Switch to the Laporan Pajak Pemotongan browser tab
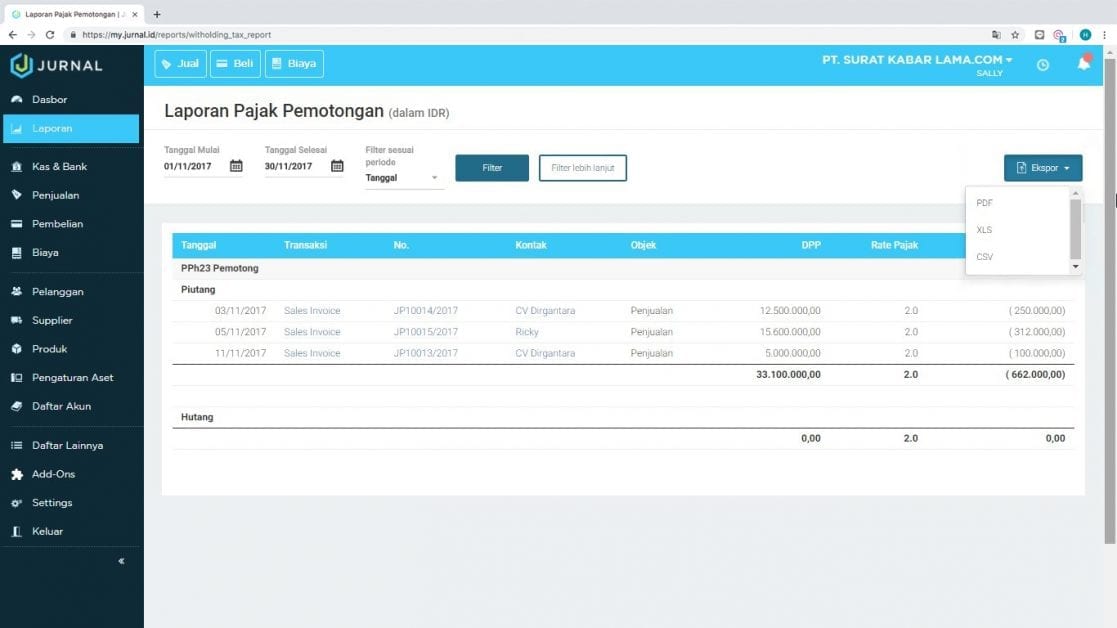Viewport: 1117px width, 628px height. click(70, 14)
